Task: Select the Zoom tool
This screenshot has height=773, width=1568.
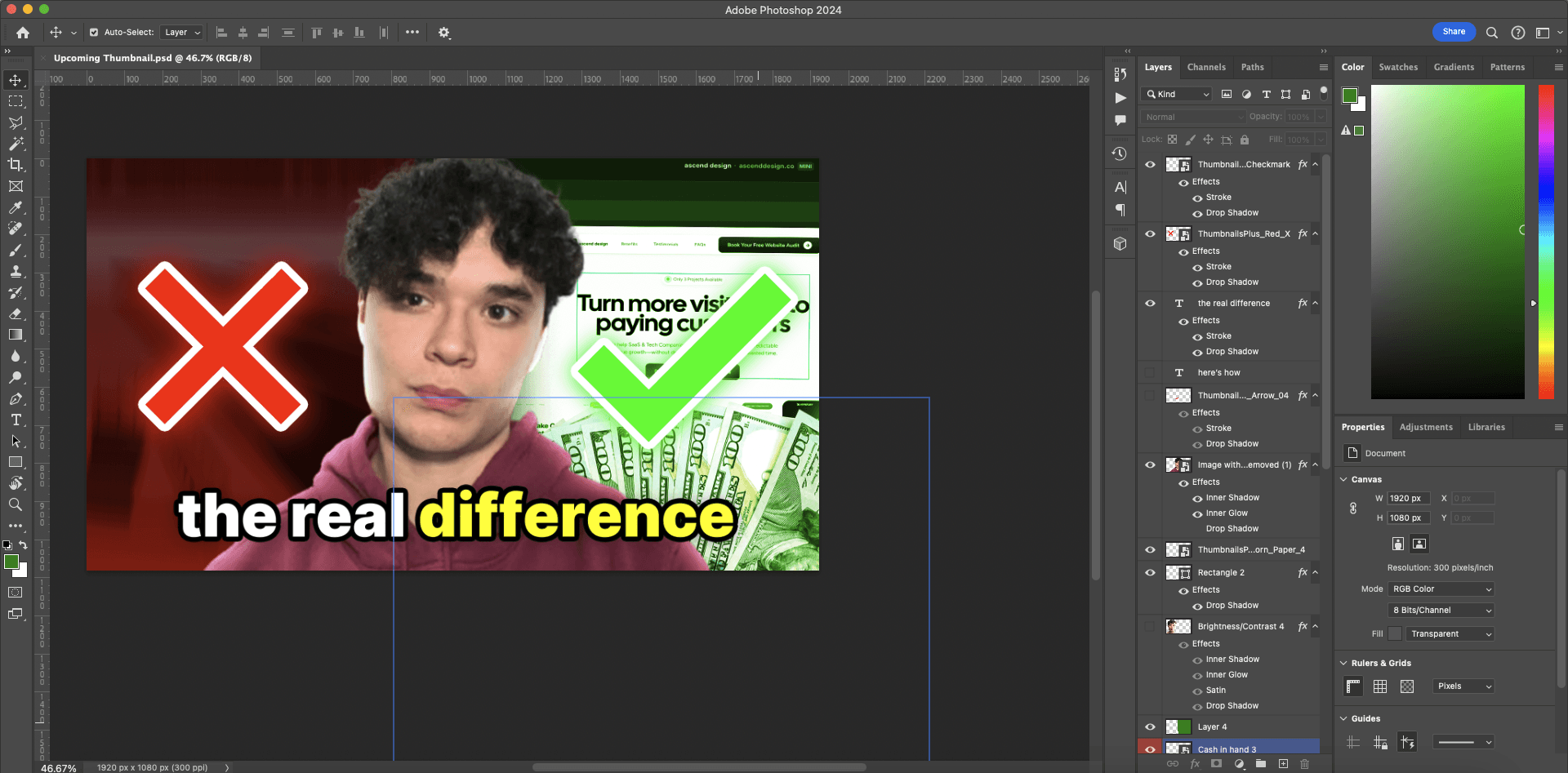Action: (x=16, y=504)
